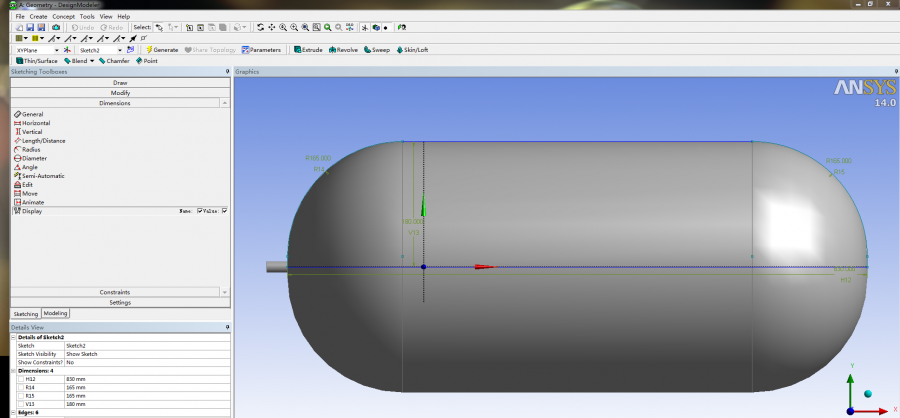Click the Sweep tool
The height and width of the screenshot is (418, 900).
(x=377, y=49)
